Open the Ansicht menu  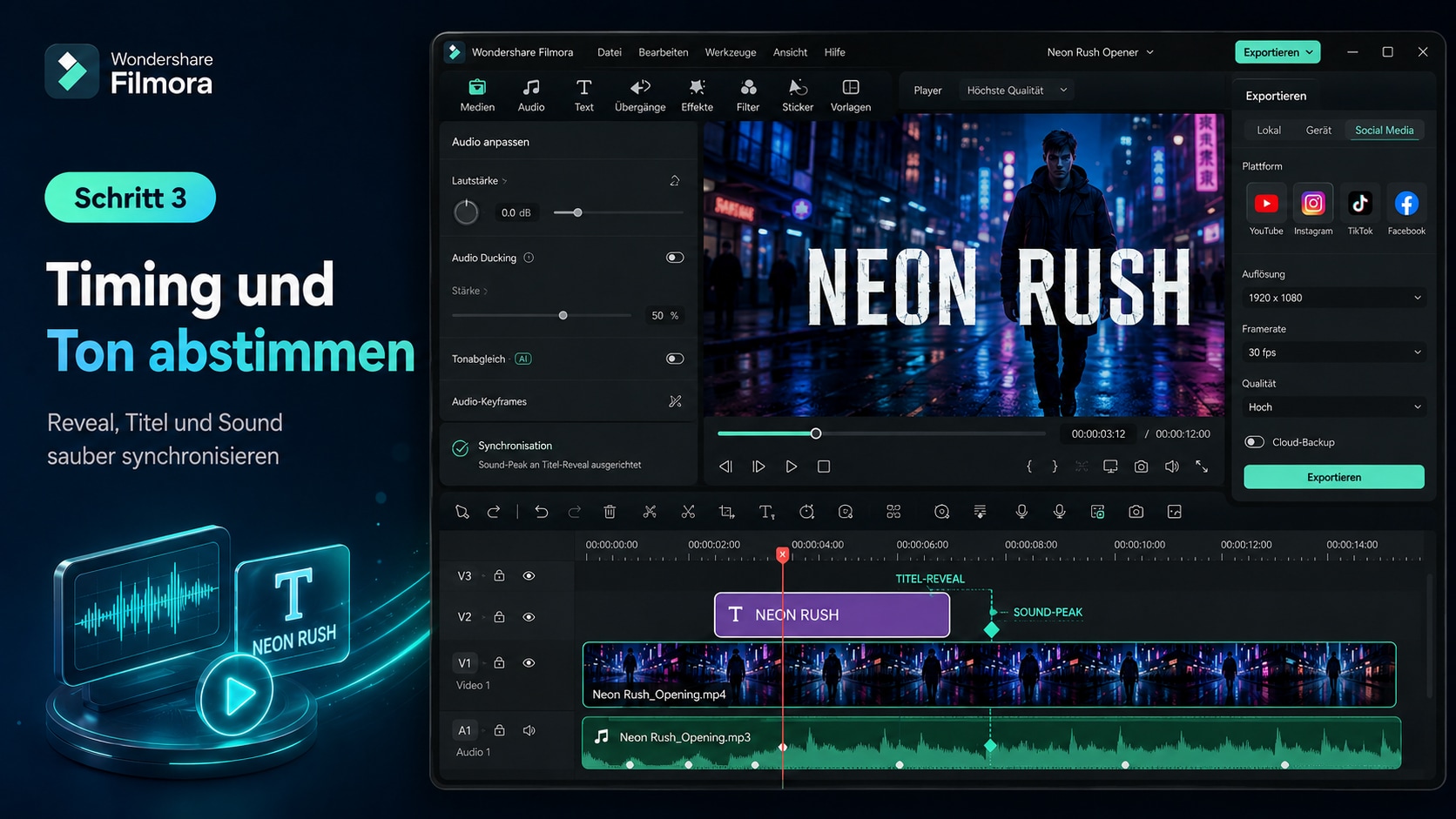tap(790, 52)
